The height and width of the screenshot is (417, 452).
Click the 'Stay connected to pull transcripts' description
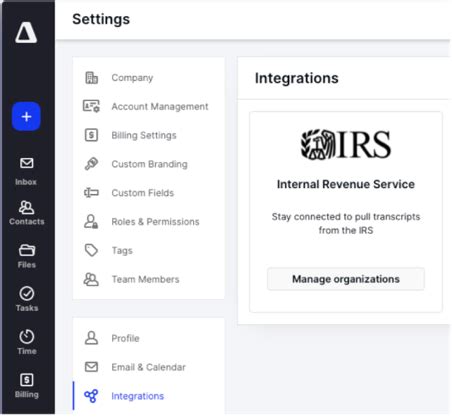pyautogui.click(x=346, y=223)
